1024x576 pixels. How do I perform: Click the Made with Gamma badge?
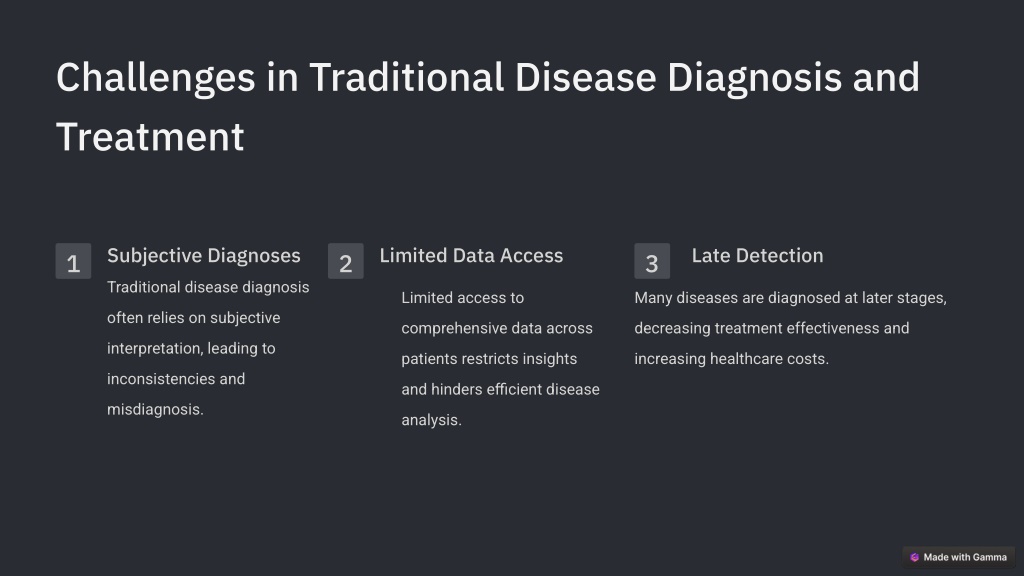pyautogui.click(x=959, y=557)
